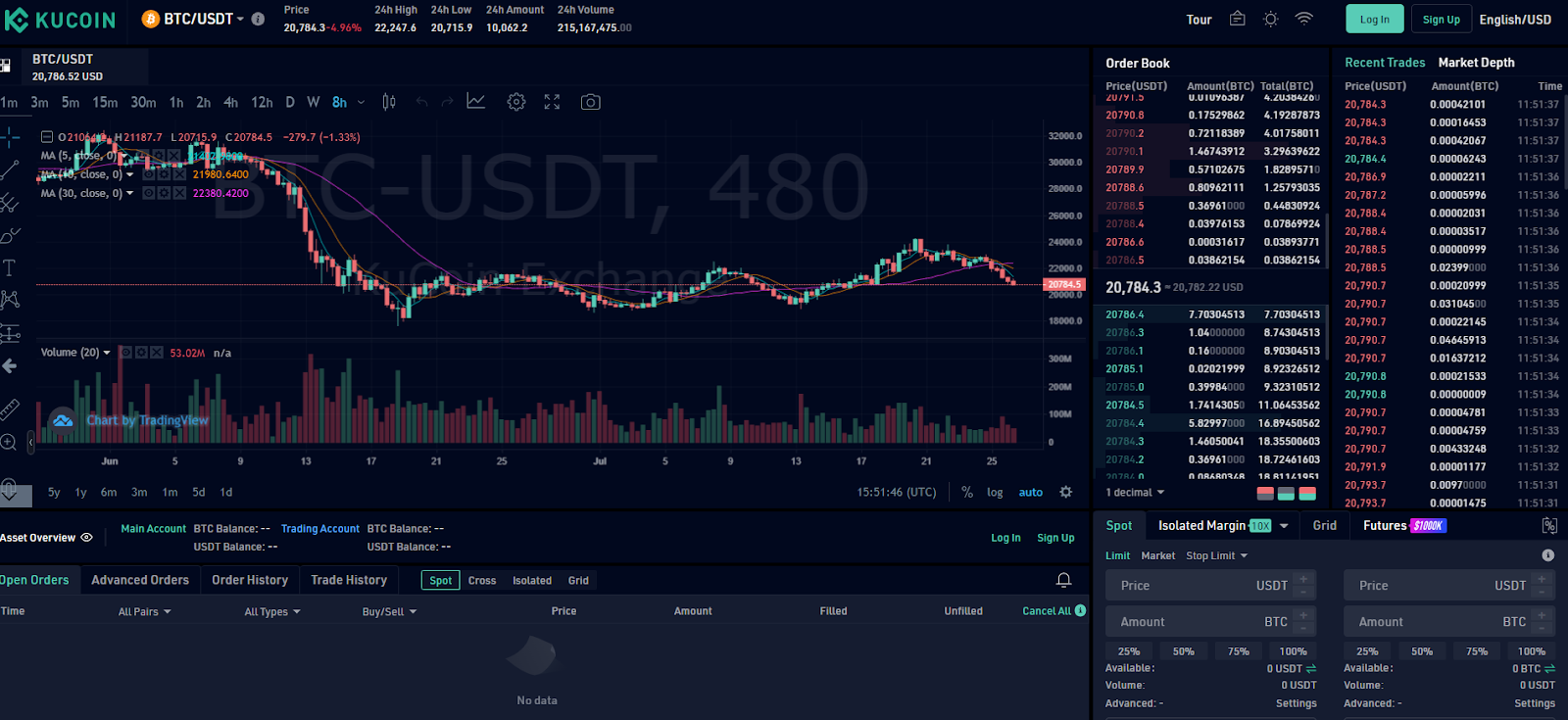Select the 8h chart interval

339,102
